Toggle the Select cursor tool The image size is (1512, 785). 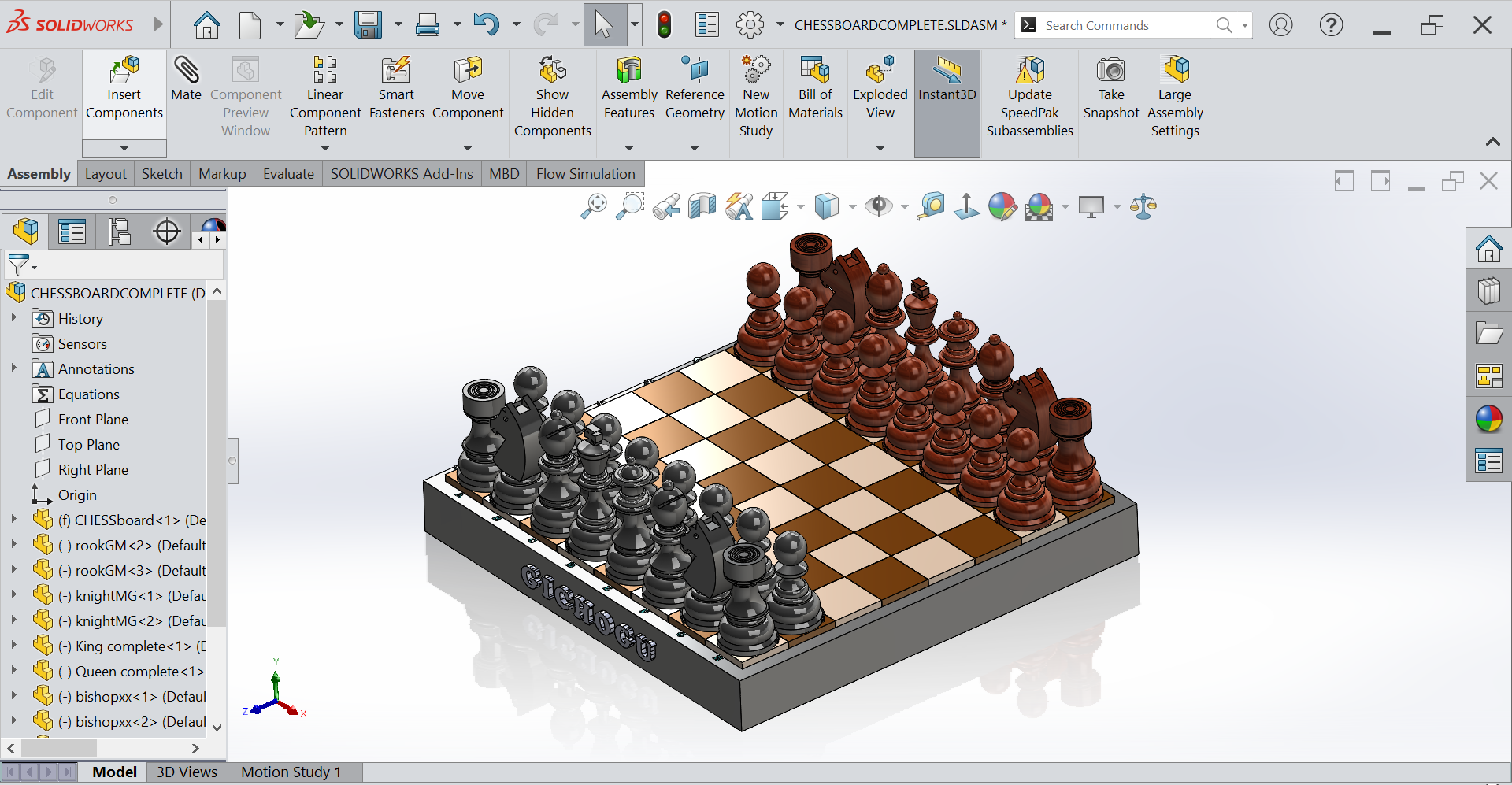tap(604, 25)
